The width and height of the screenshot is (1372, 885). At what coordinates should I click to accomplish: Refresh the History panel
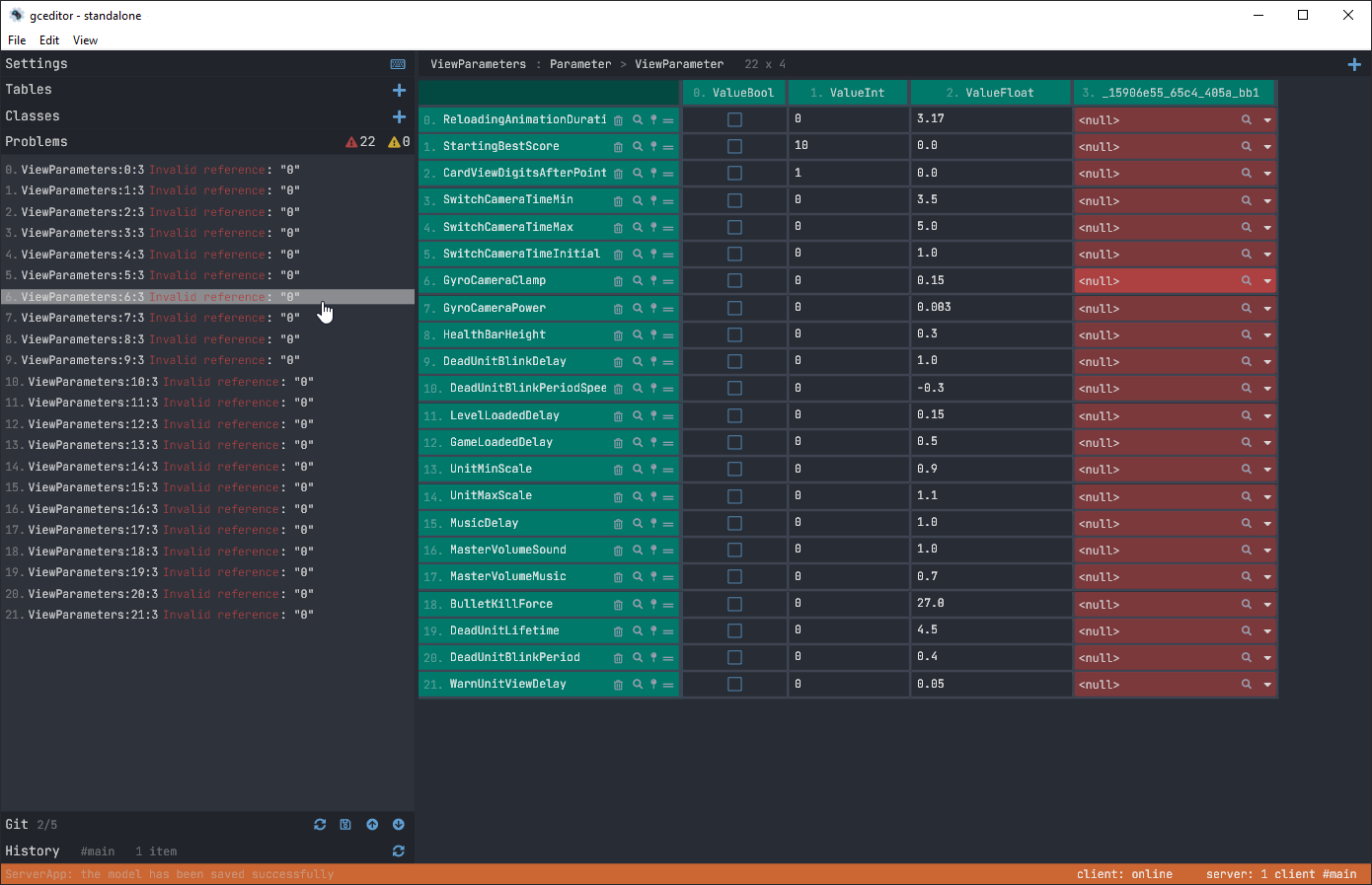(x=399, y=851)
